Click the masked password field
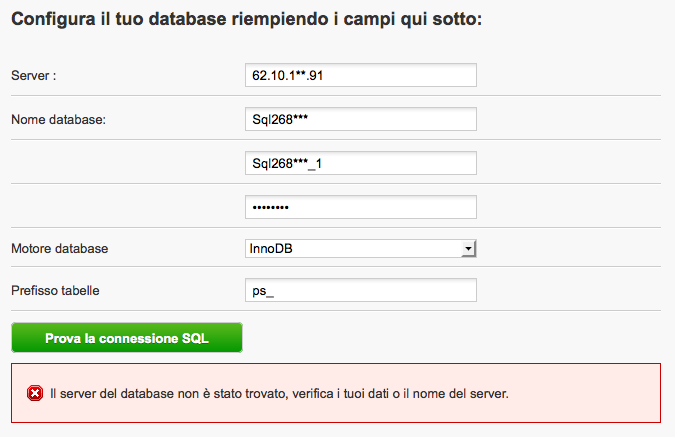The height and width of the screenshot is (438, 696). (x=360, y=207)
